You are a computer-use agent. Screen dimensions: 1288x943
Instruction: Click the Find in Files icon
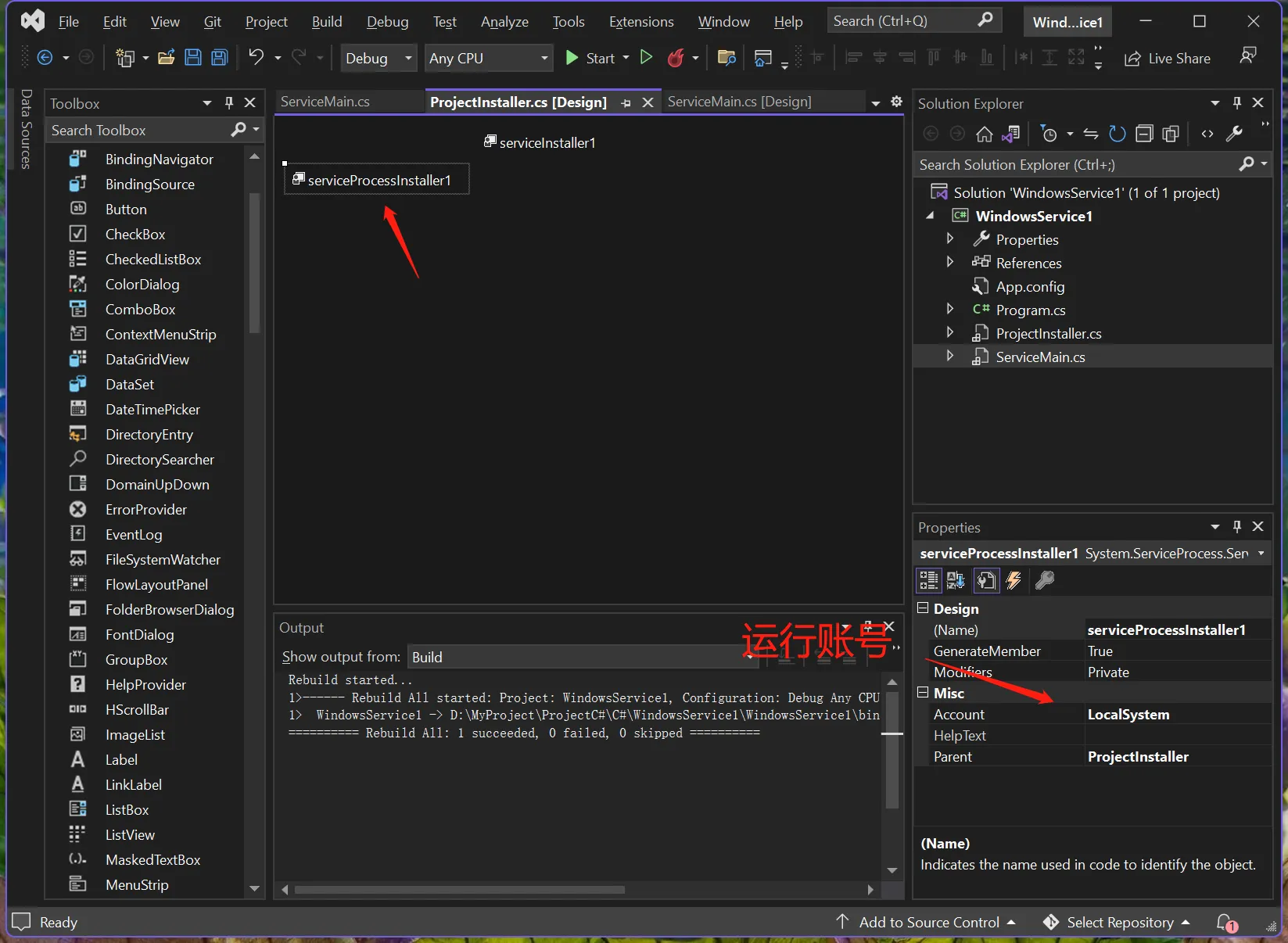tap(727, 58)
